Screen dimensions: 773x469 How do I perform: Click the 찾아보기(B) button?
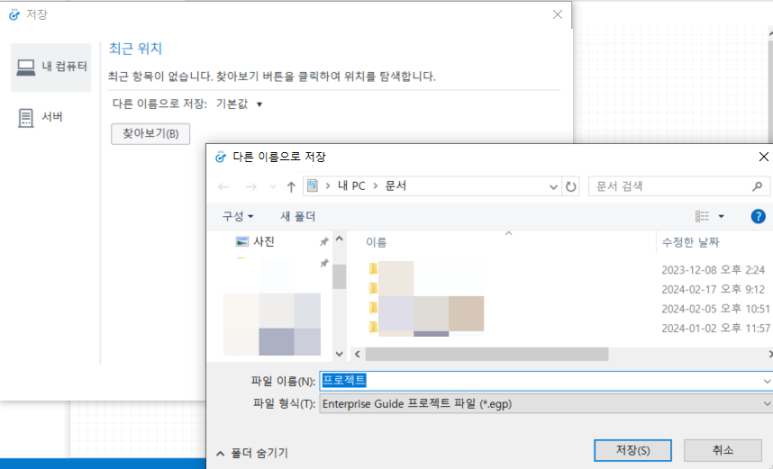pyautogui.click(x=150, y=134)
